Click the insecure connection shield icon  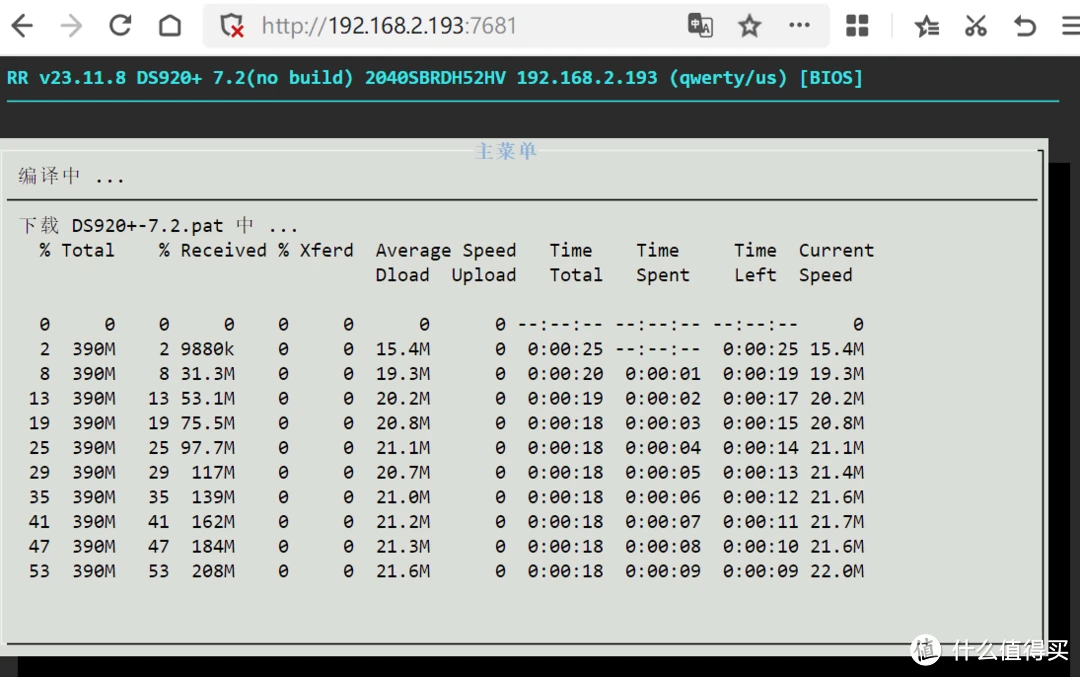pos(232,26)
